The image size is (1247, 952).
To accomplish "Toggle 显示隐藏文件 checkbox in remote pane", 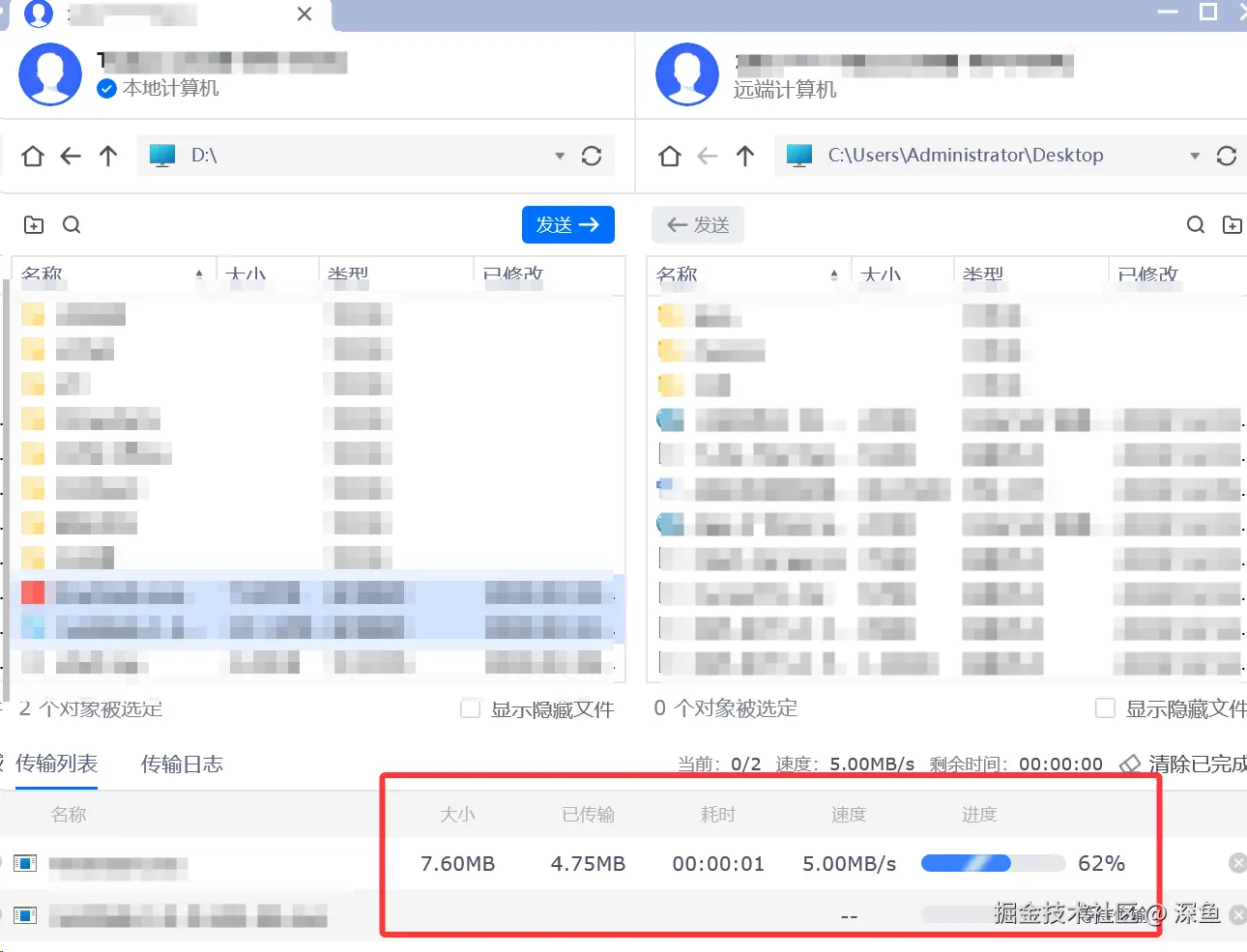I will (x=1105, y=708).
